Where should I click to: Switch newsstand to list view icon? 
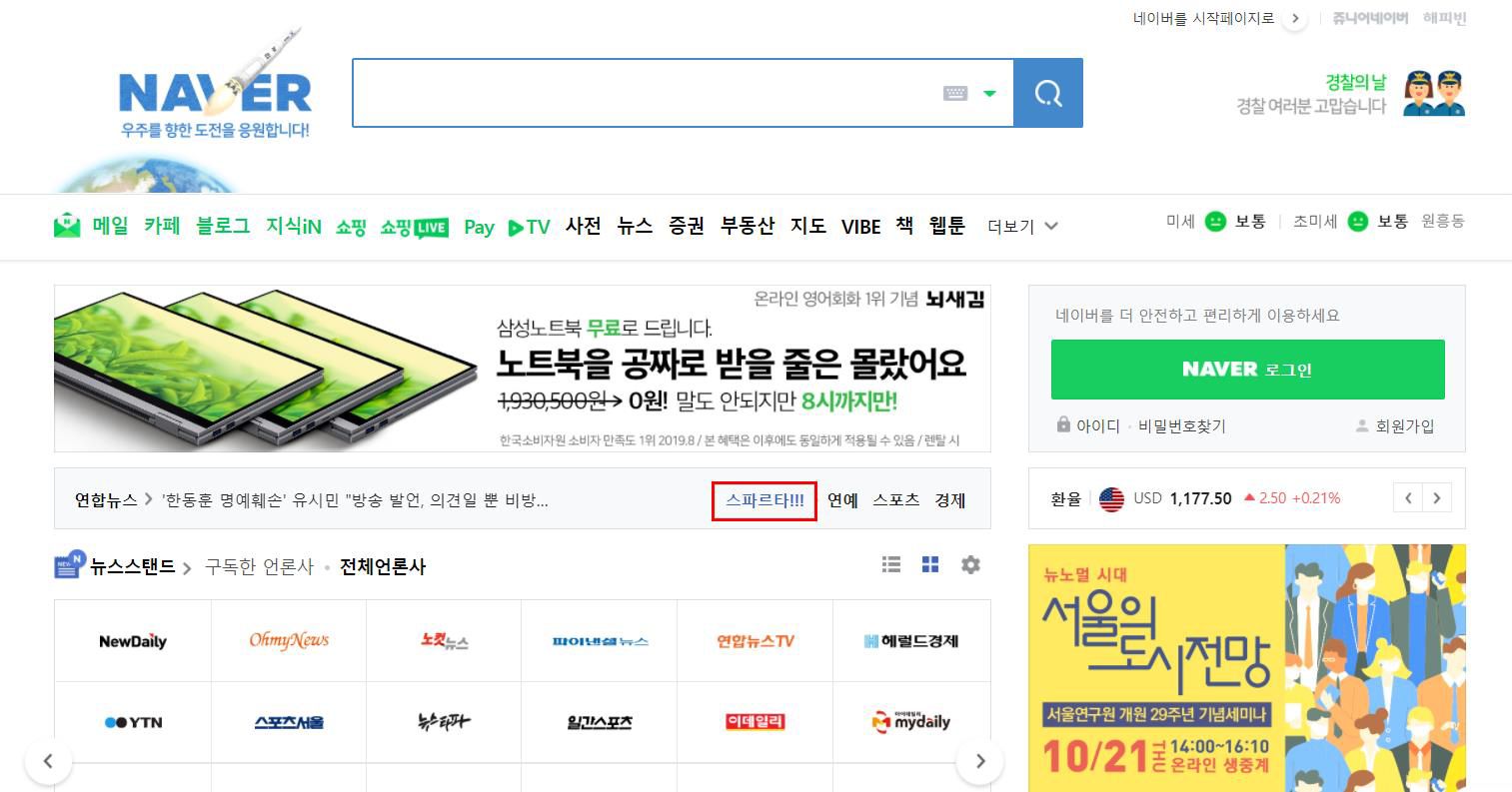[x=891, y=565]
